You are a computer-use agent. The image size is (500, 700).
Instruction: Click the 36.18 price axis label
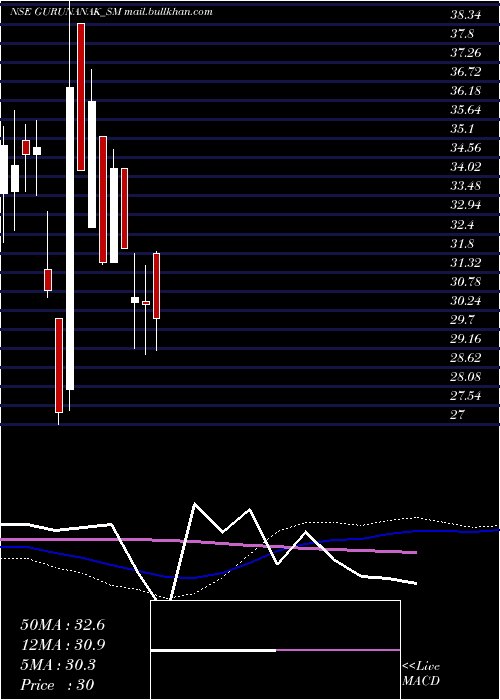coord(466,91)
